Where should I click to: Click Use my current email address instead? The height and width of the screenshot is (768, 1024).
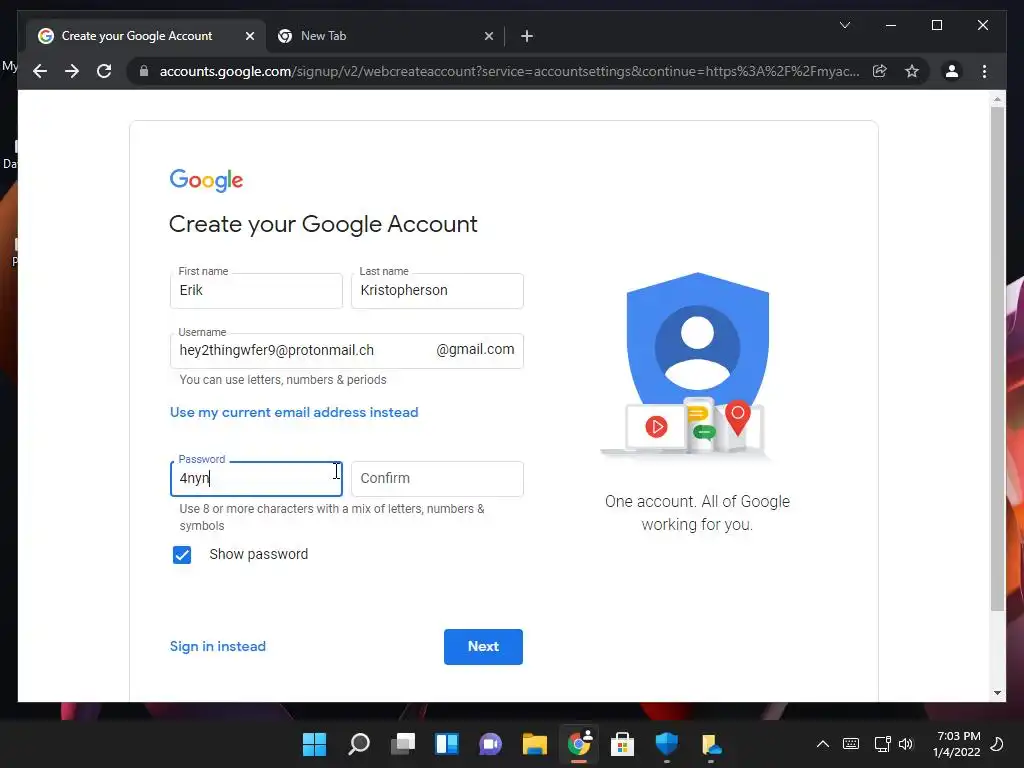(x=294, y=412)
